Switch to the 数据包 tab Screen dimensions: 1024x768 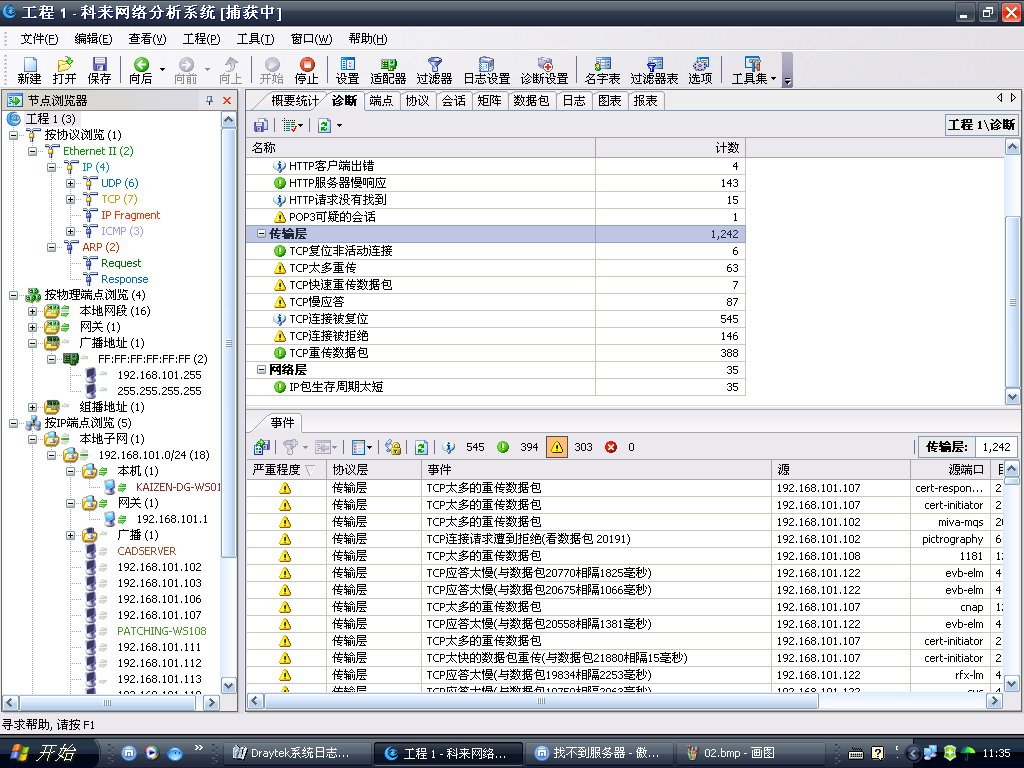click(530, 101)
